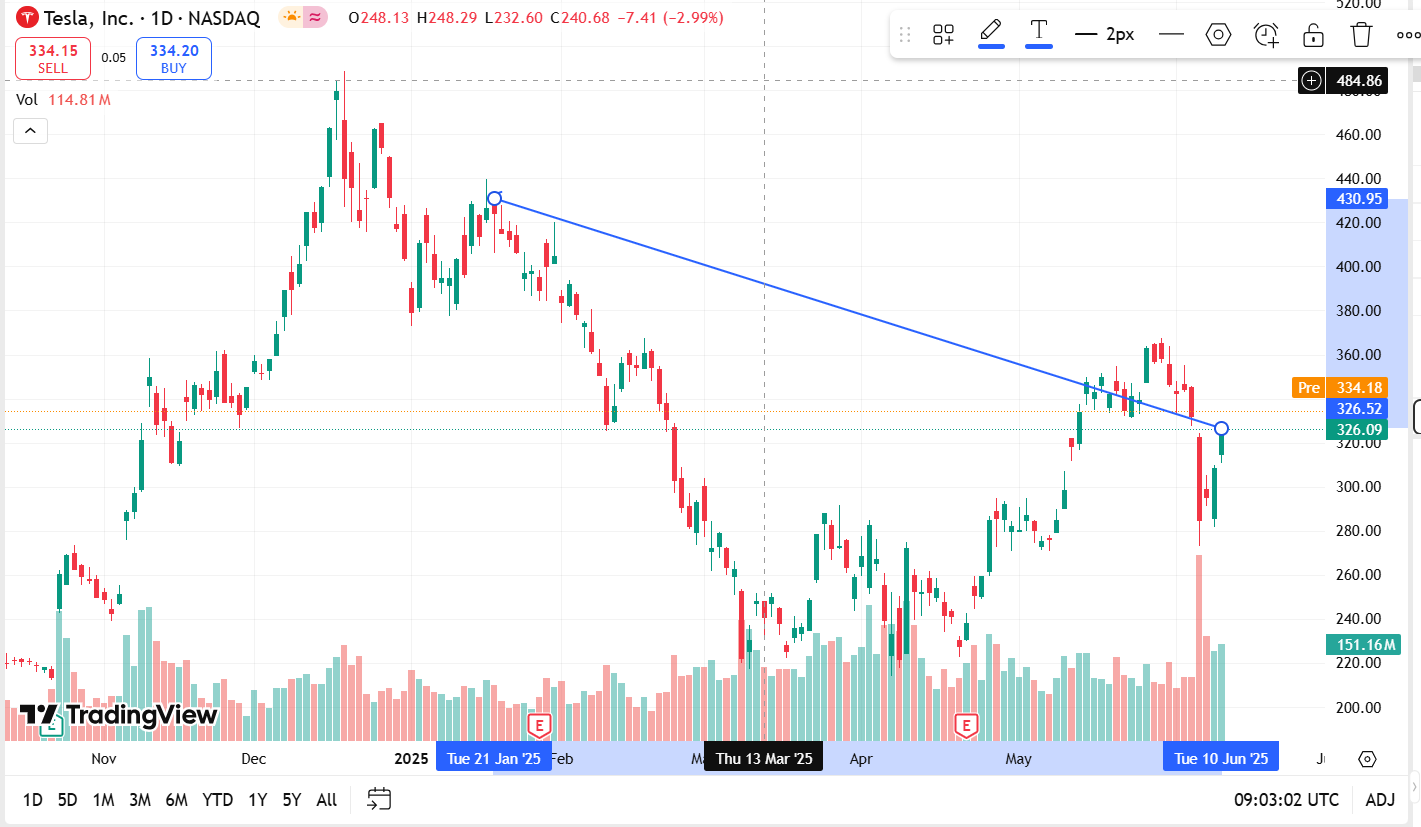Open timezone menu at 09:03:02 UTC
Image resolution: width=1421 pixels, height=827 pixels.
(x=1286, y=800)
